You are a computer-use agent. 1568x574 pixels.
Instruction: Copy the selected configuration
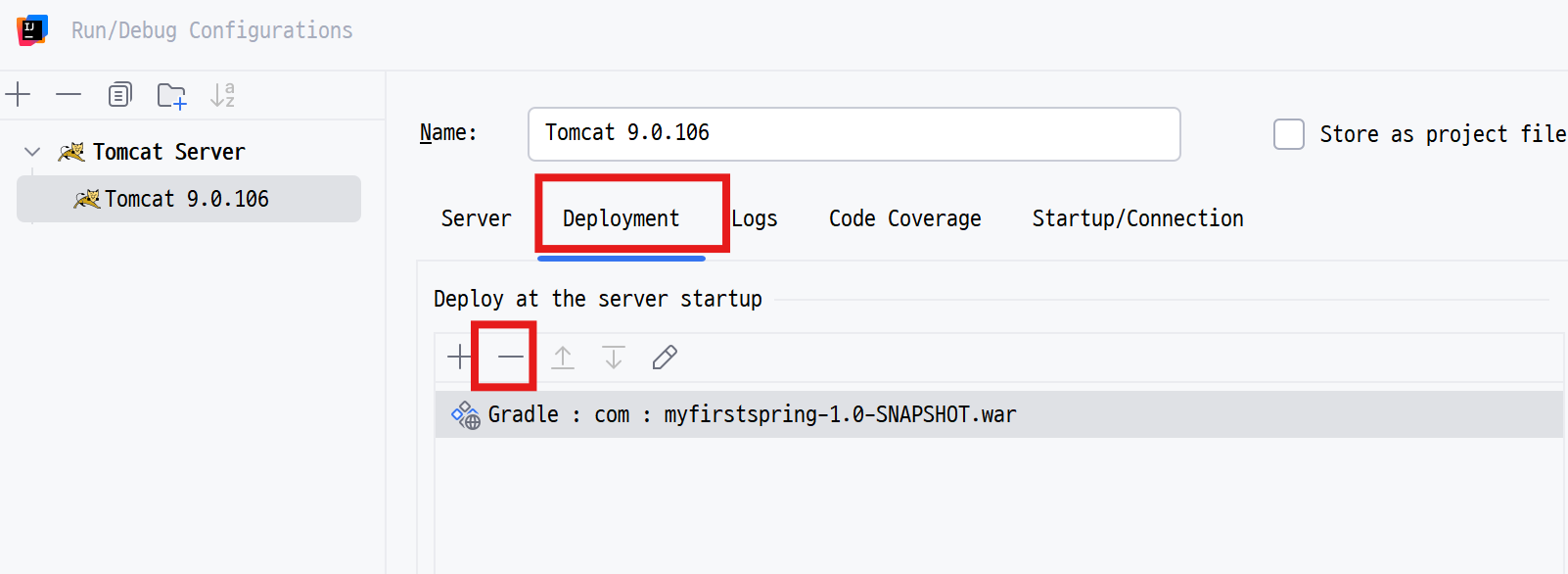[119, 95]
